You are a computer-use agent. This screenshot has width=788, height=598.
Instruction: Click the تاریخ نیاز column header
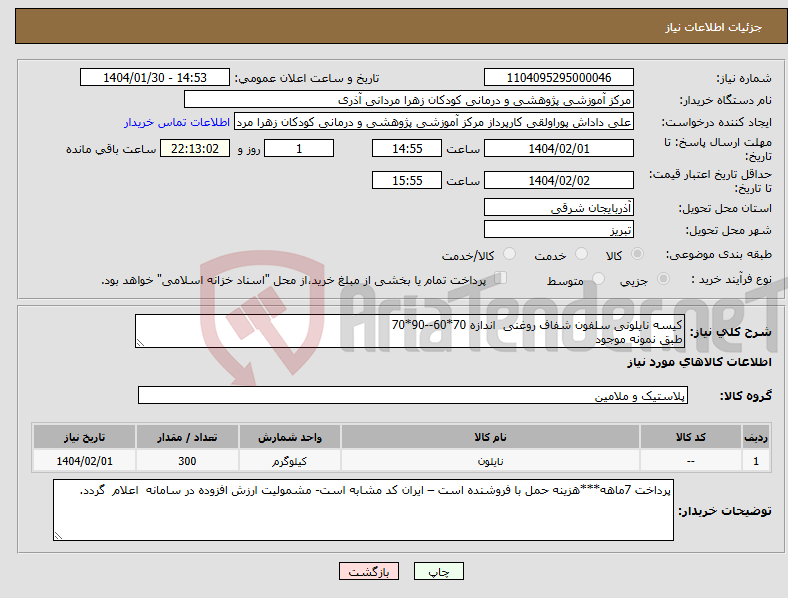(84, 437)
